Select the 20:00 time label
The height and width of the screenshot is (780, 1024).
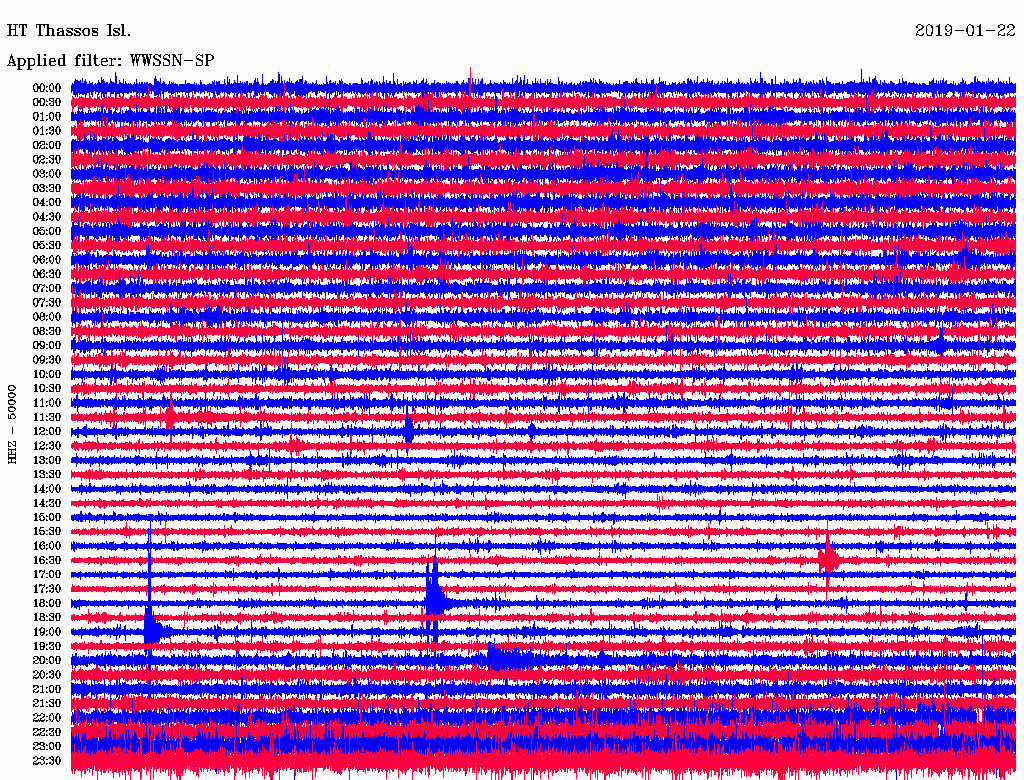click(47, 660)
